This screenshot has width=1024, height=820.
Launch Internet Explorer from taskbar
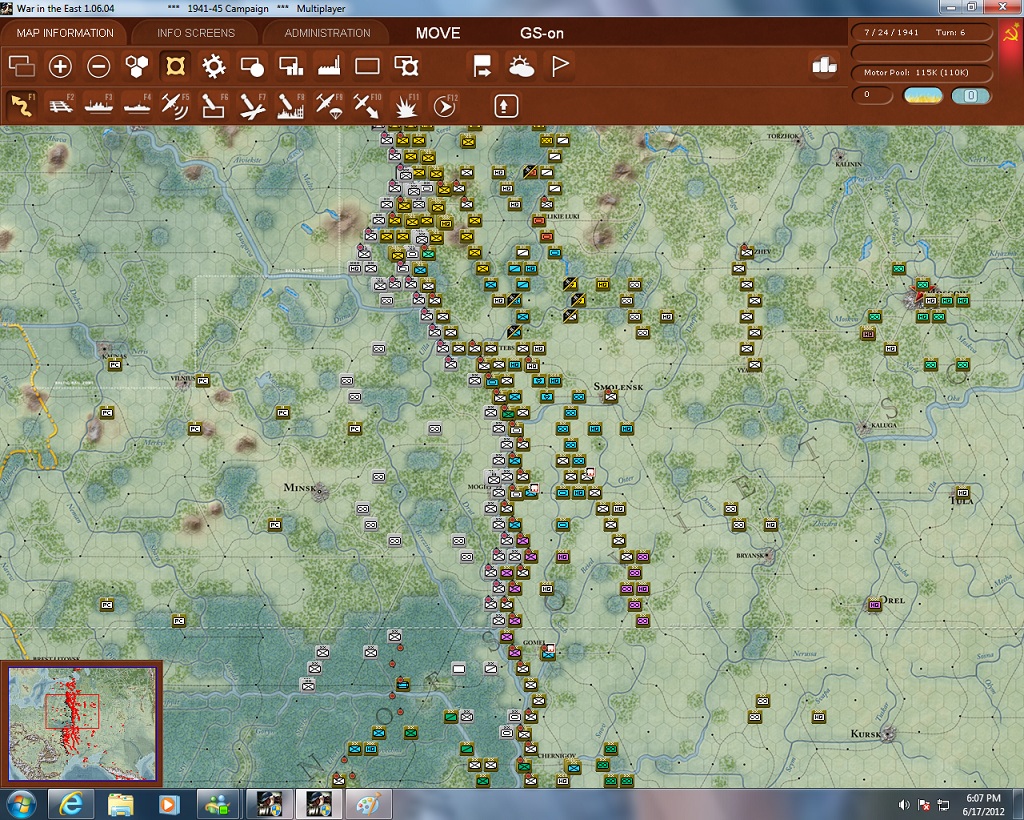coord(71,804)
